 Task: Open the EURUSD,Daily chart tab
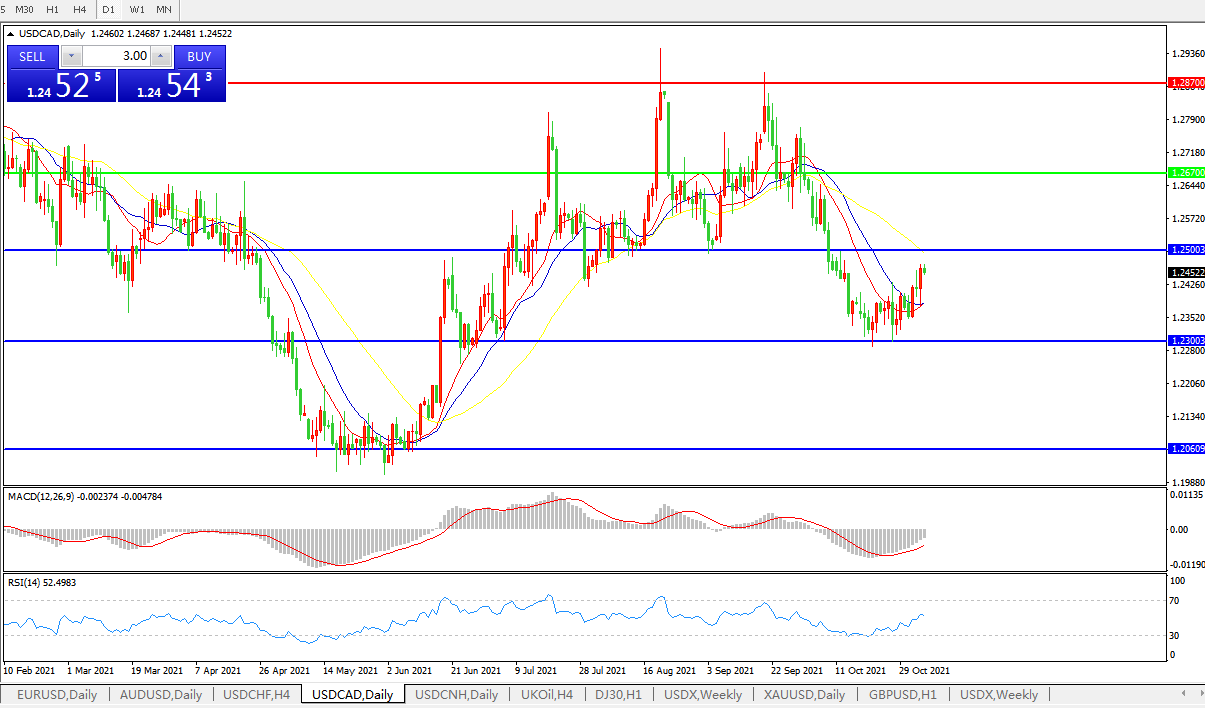tap(57, 694)
